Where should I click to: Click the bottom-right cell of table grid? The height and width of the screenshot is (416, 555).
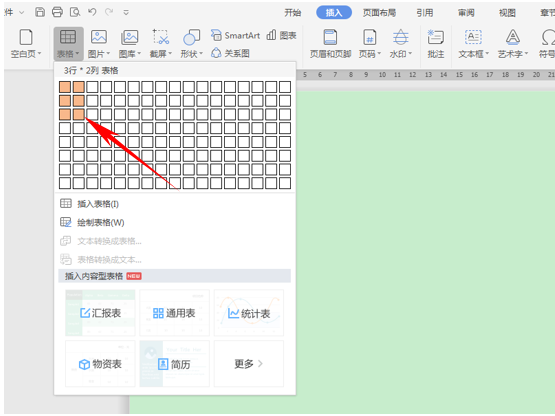285,183
